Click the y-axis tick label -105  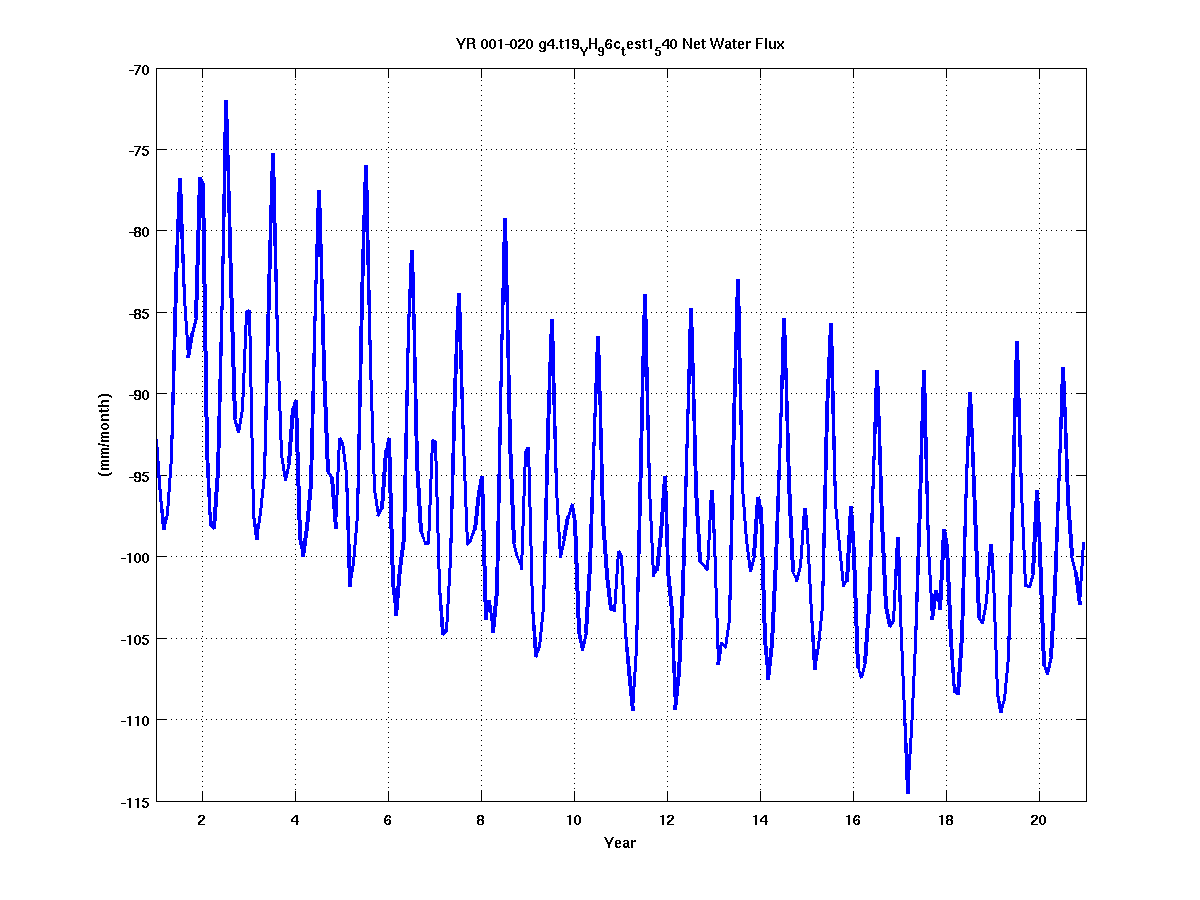coord(135,638)
